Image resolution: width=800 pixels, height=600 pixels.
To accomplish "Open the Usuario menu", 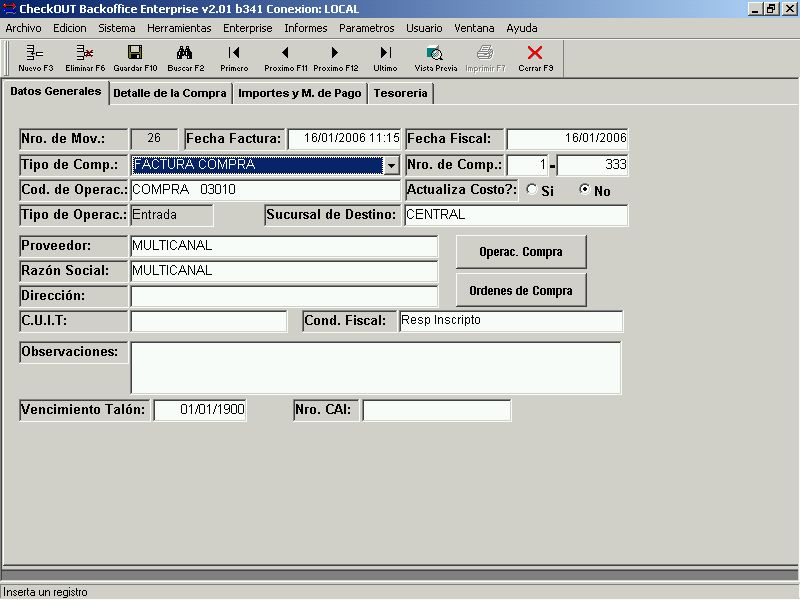I will 424,28.
